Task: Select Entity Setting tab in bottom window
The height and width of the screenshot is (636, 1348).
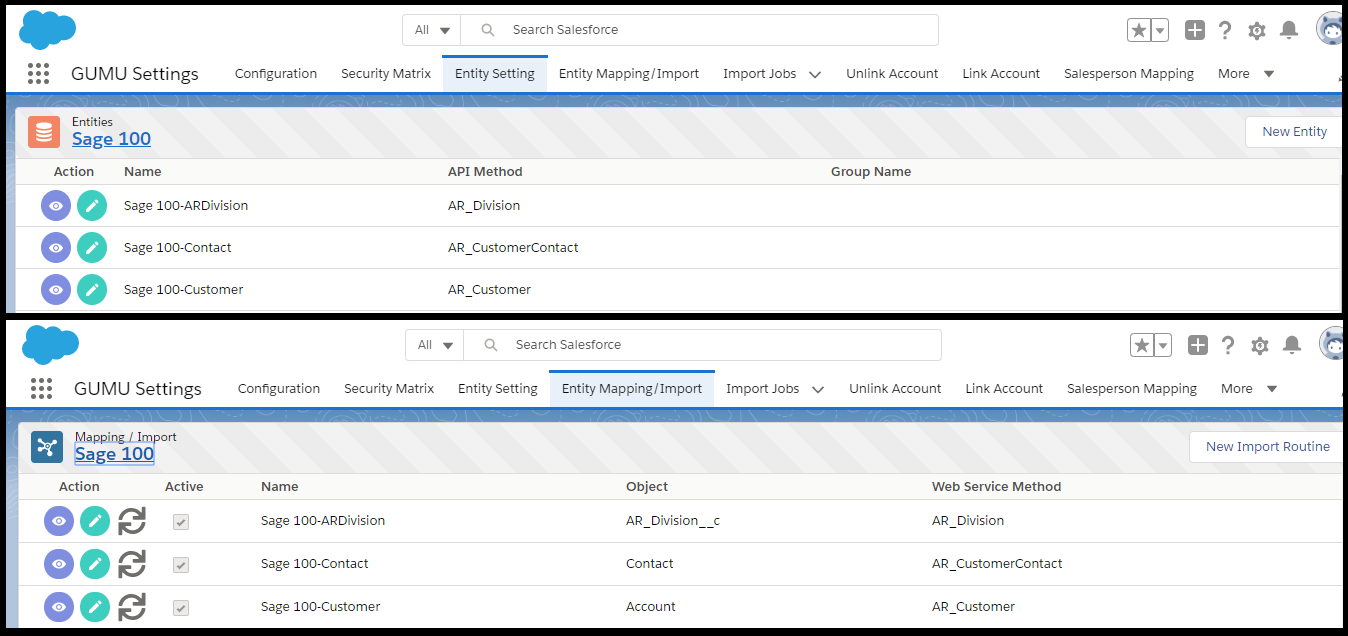Action: coord(498,389)
